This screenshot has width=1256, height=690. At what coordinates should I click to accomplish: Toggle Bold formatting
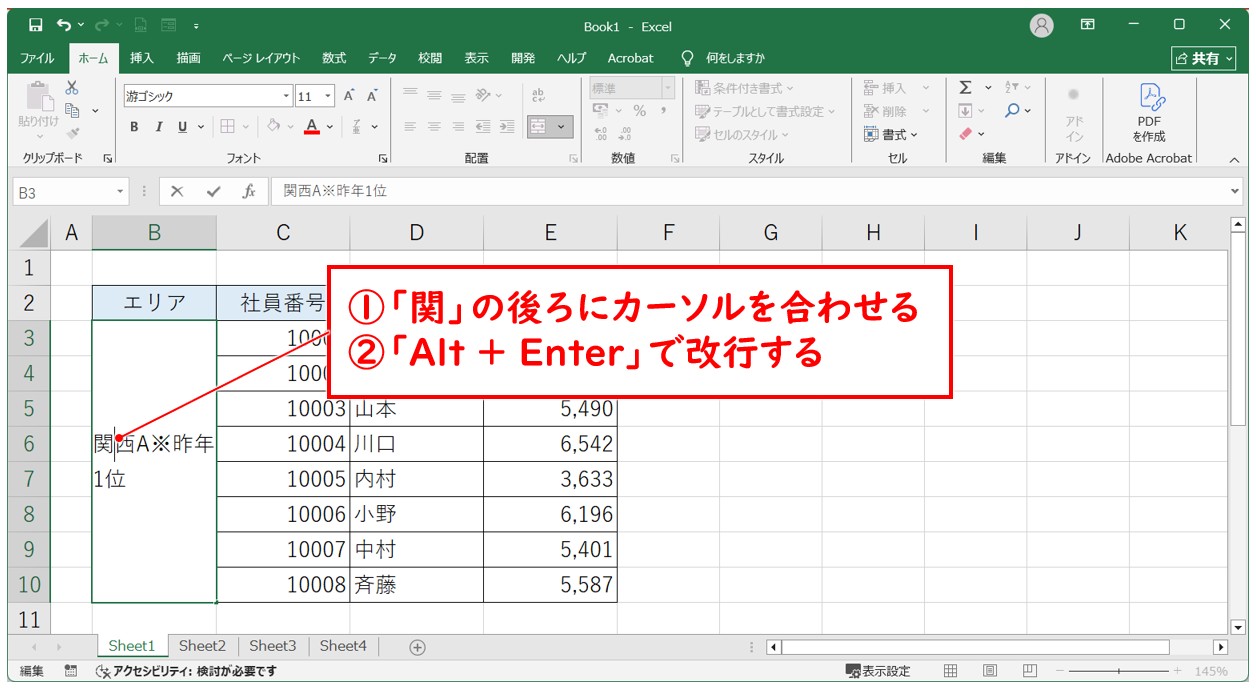point(134,127)
